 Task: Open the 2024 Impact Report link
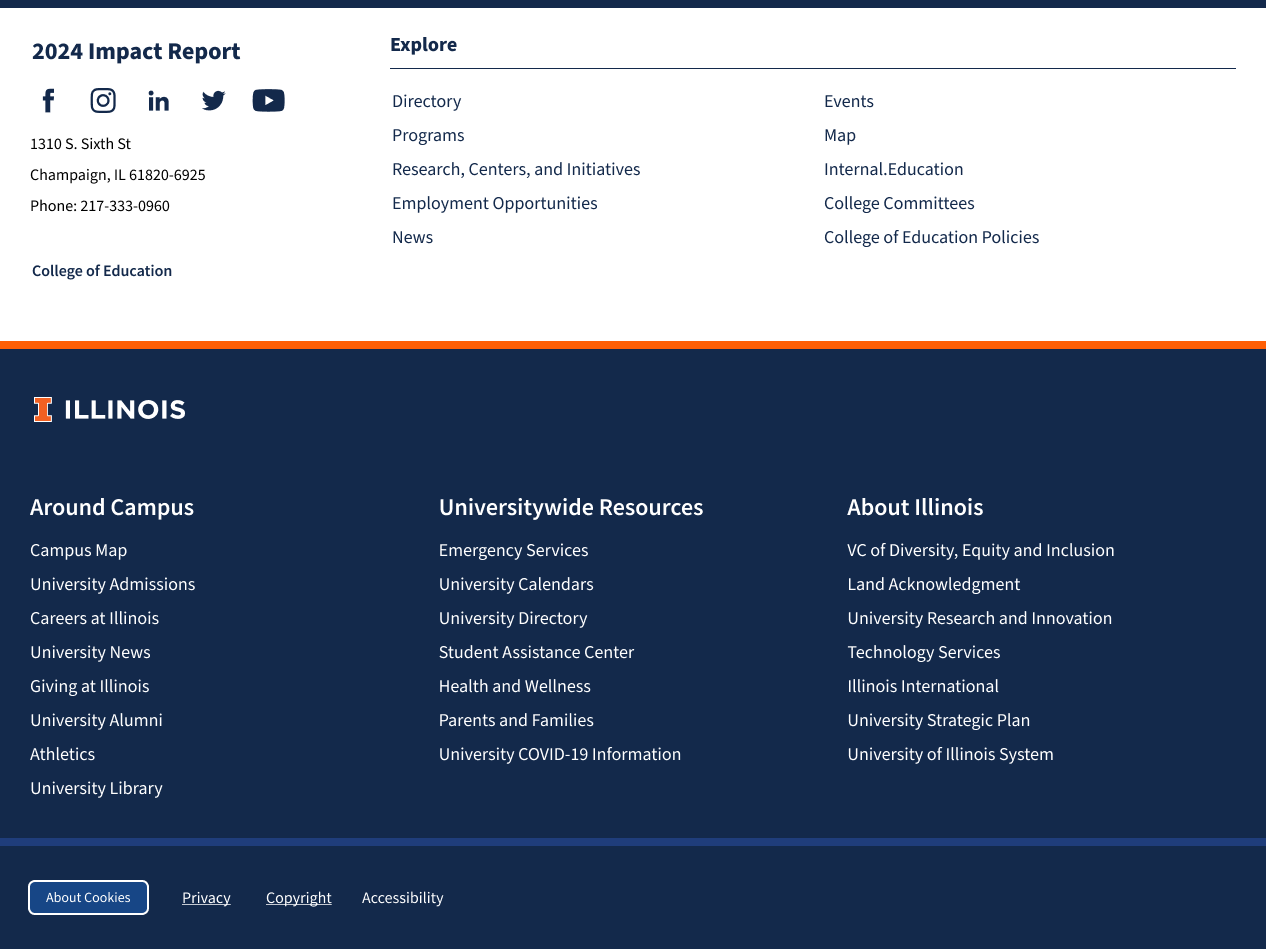pyautogui.click(x=136, y=52)
